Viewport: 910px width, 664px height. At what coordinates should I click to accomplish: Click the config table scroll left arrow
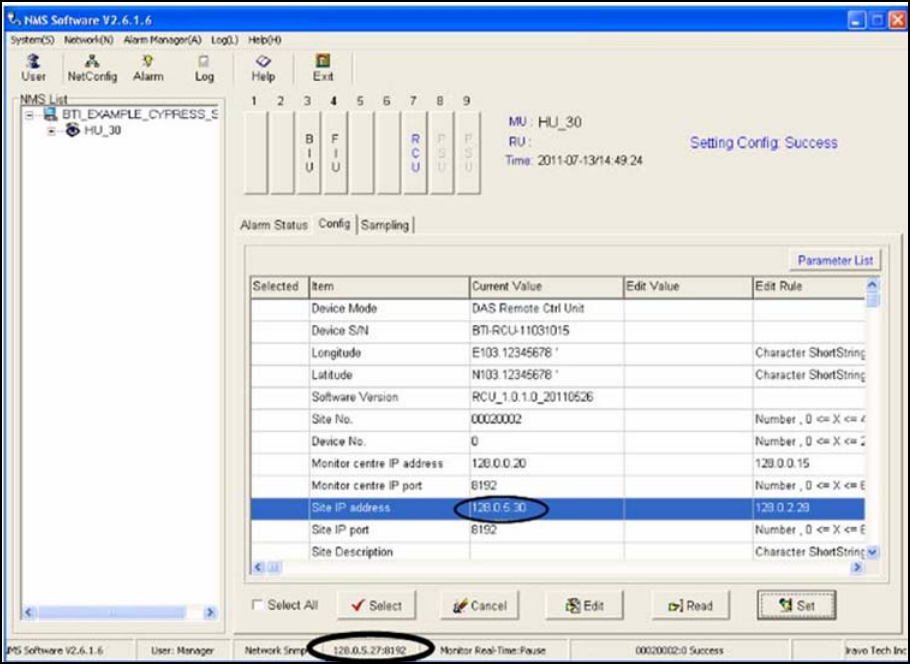tap(259, 567)
